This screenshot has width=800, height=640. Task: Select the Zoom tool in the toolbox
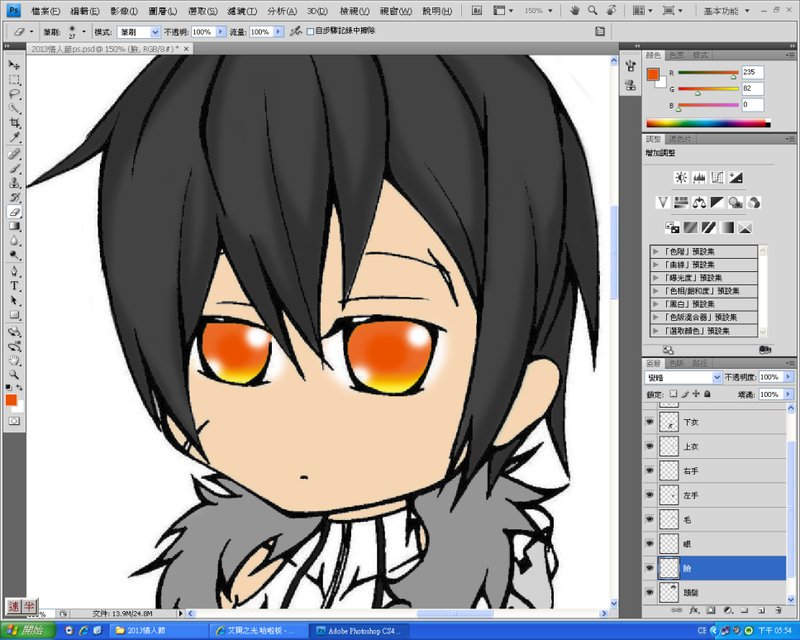pyautogui.click(x=14, y=375)
